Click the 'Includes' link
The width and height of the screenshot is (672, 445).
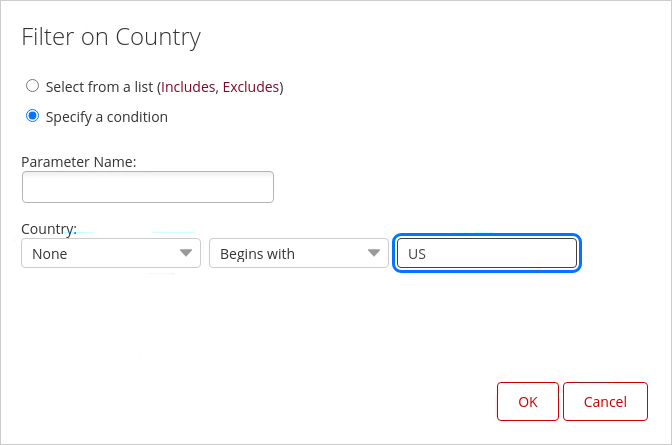tap(188, 87)
